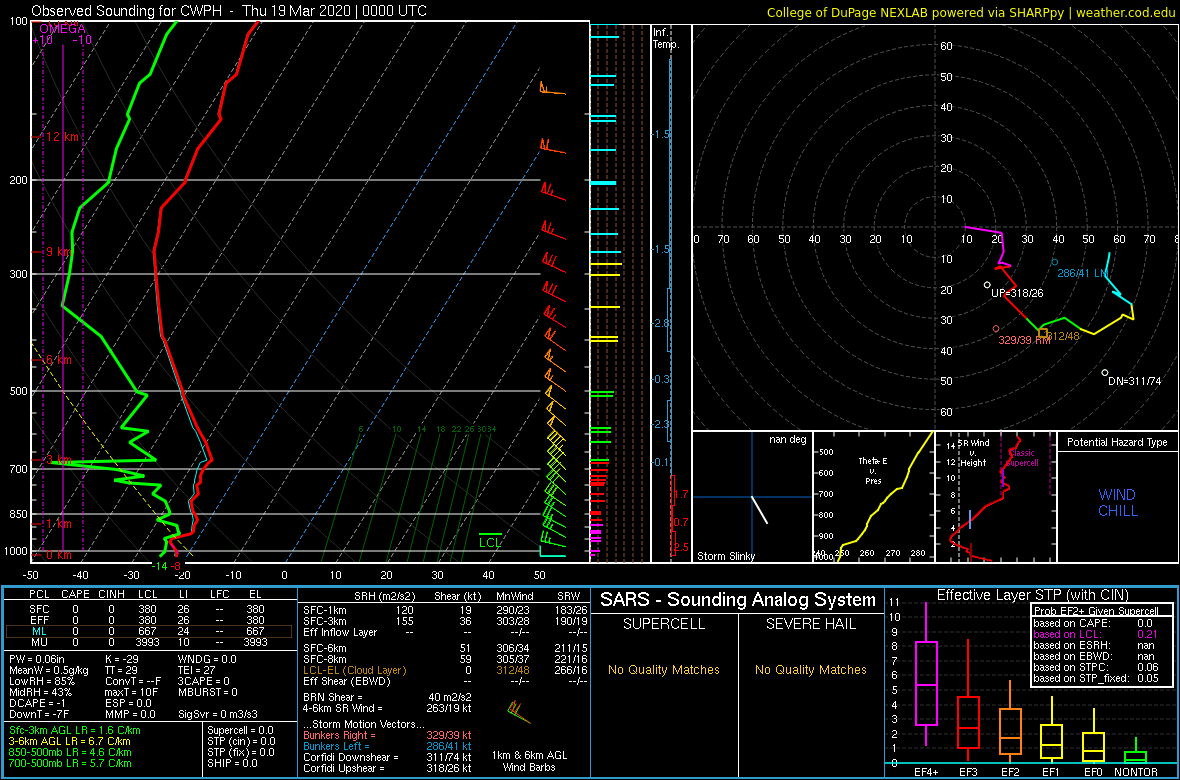Click the 286/41 LM hodograph label
This screenshot has height=780, width=1180.
pos(1083,273)
